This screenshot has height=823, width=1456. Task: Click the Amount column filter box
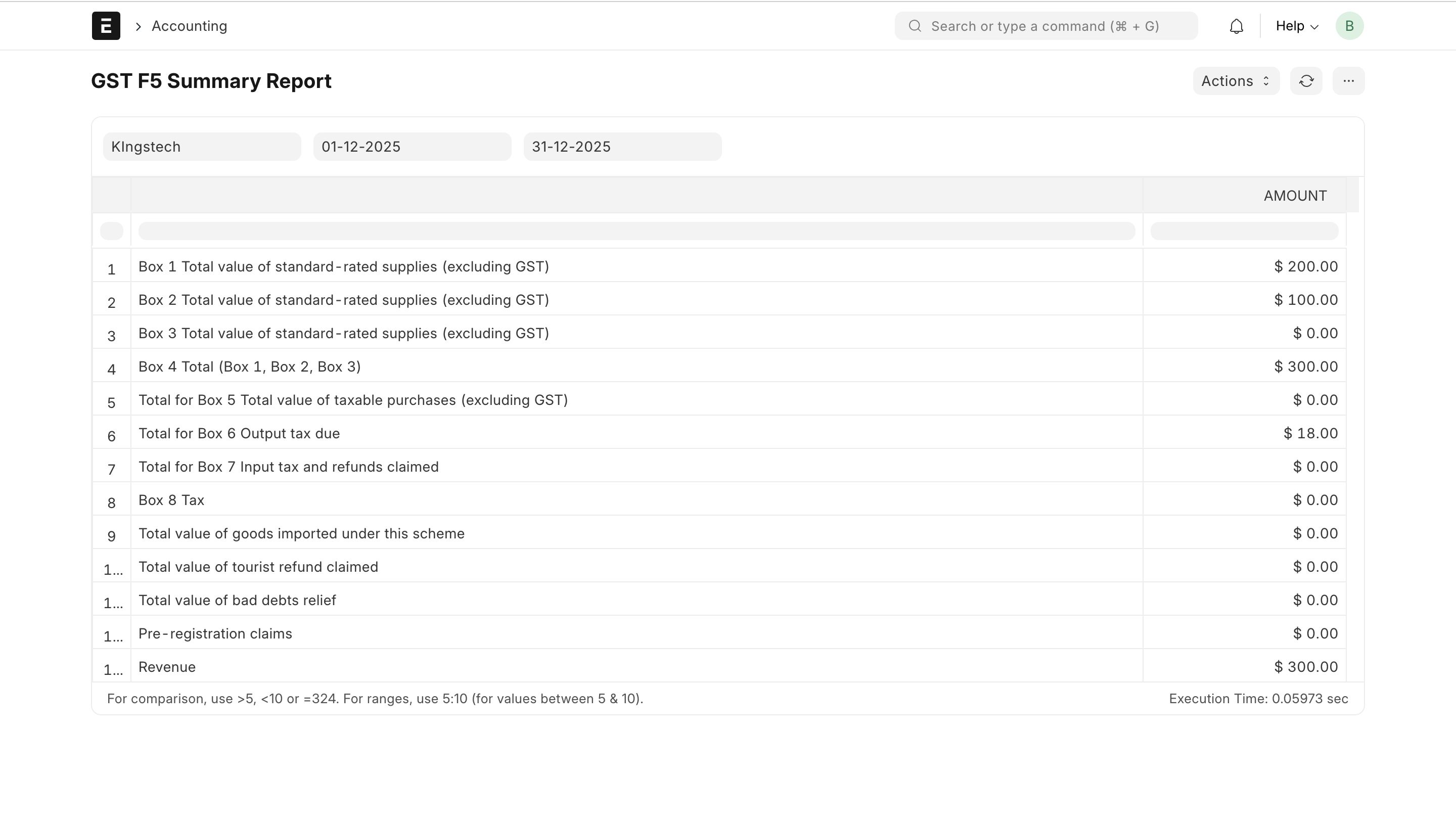click(1244, 231)
